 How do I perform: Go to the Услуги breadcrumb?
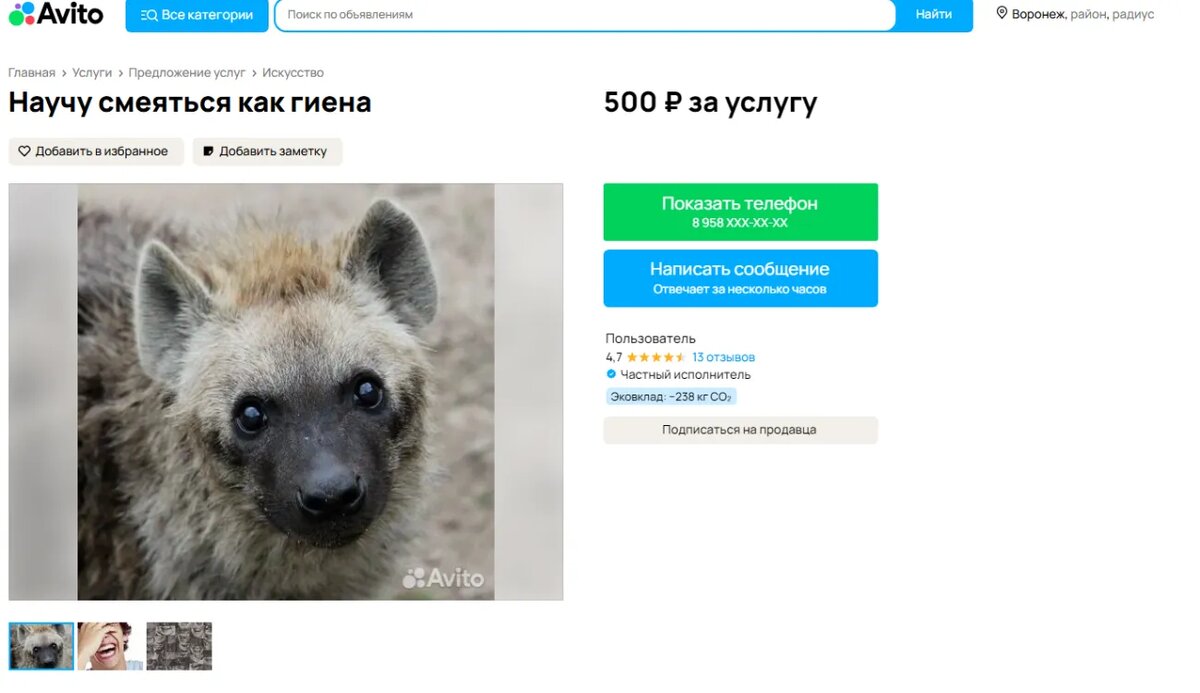tap(92, 73)
